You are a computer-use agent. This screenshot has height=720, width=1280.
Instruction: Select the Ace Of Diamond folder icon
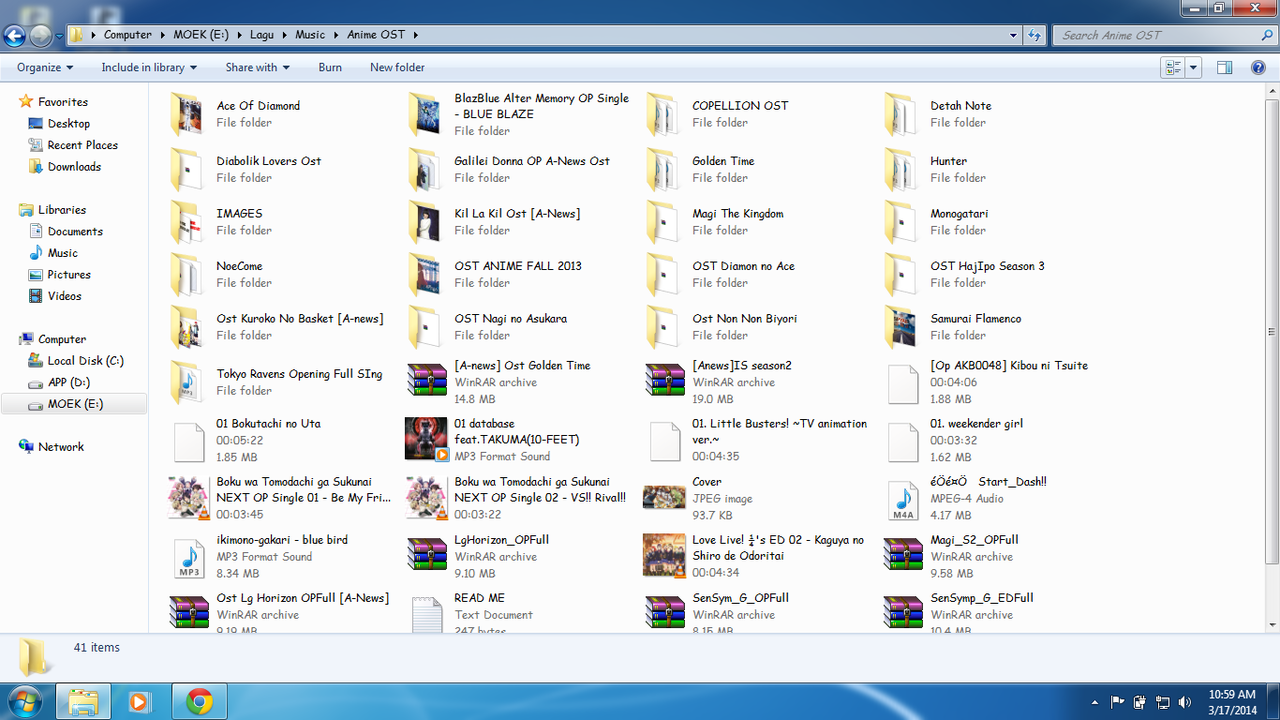188,114
